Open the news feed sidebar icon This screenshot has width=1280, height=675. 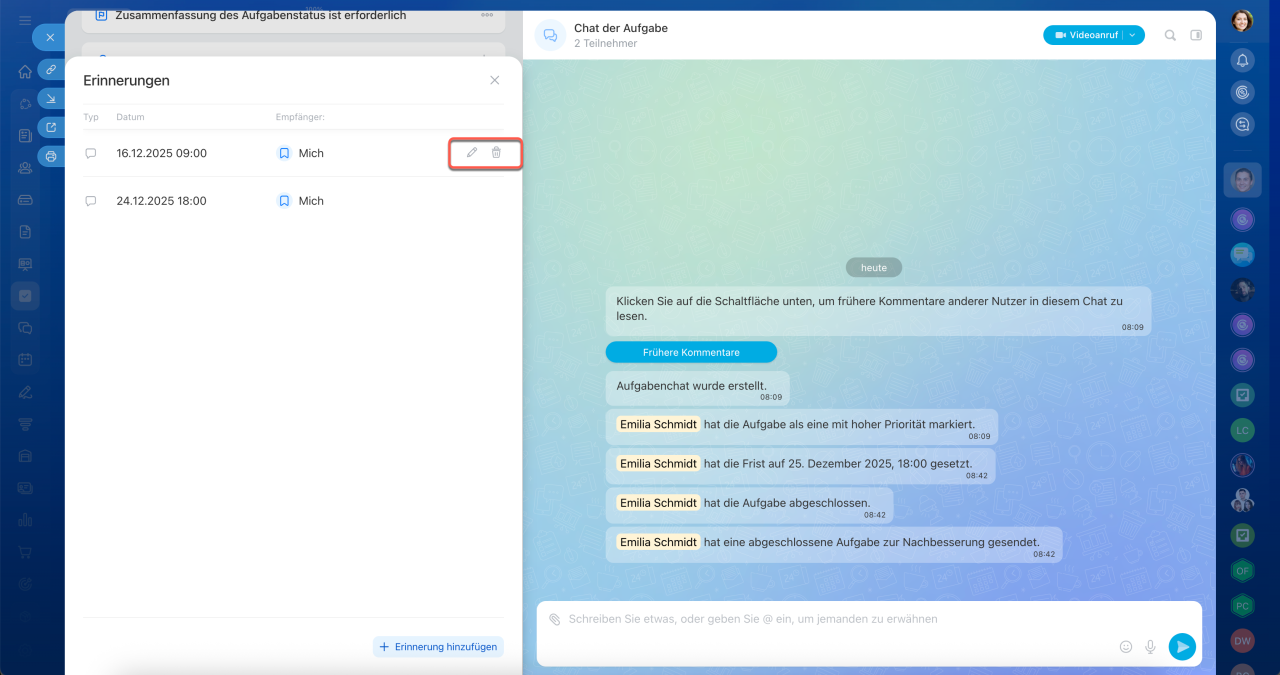pos(25,135)
